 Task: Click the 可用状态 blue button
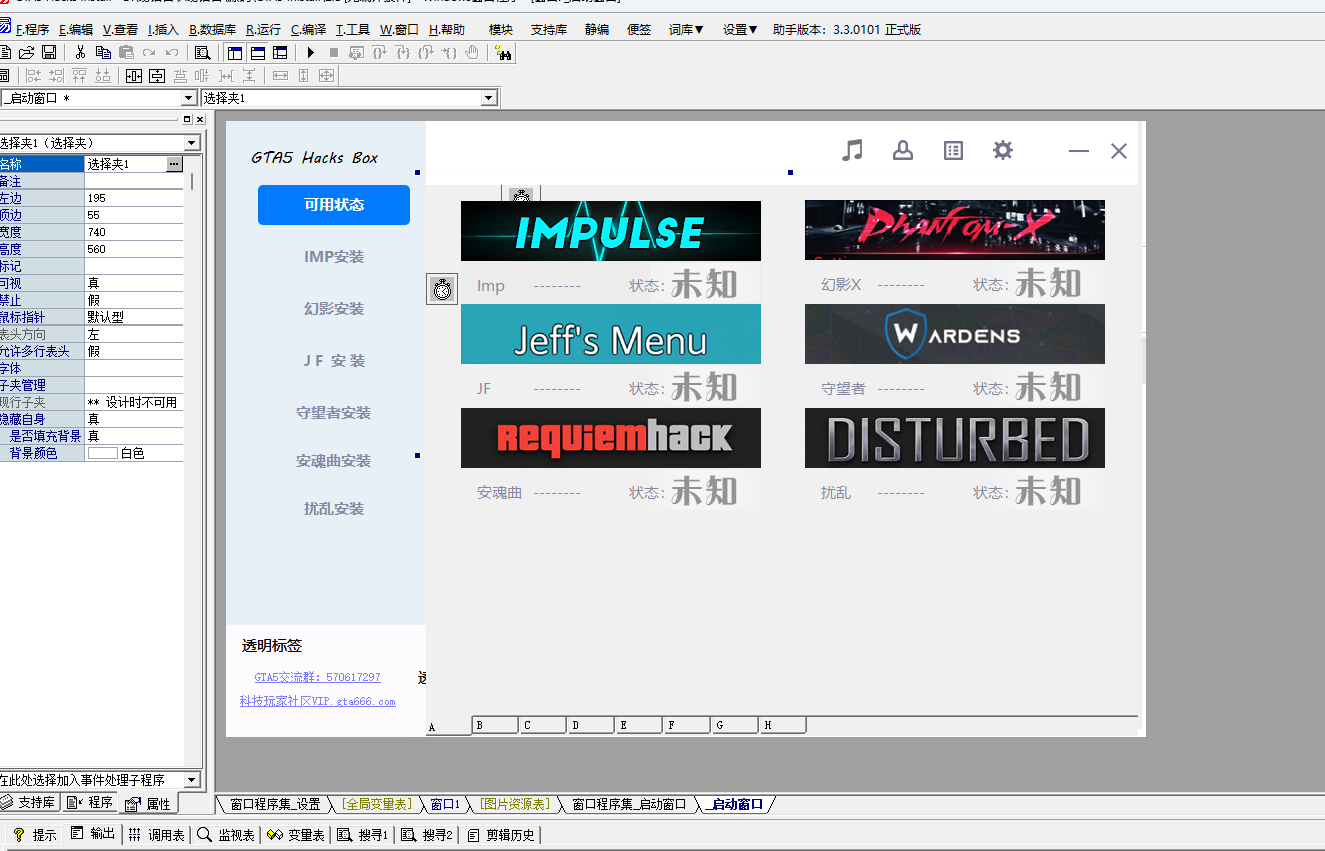(334, 205)
